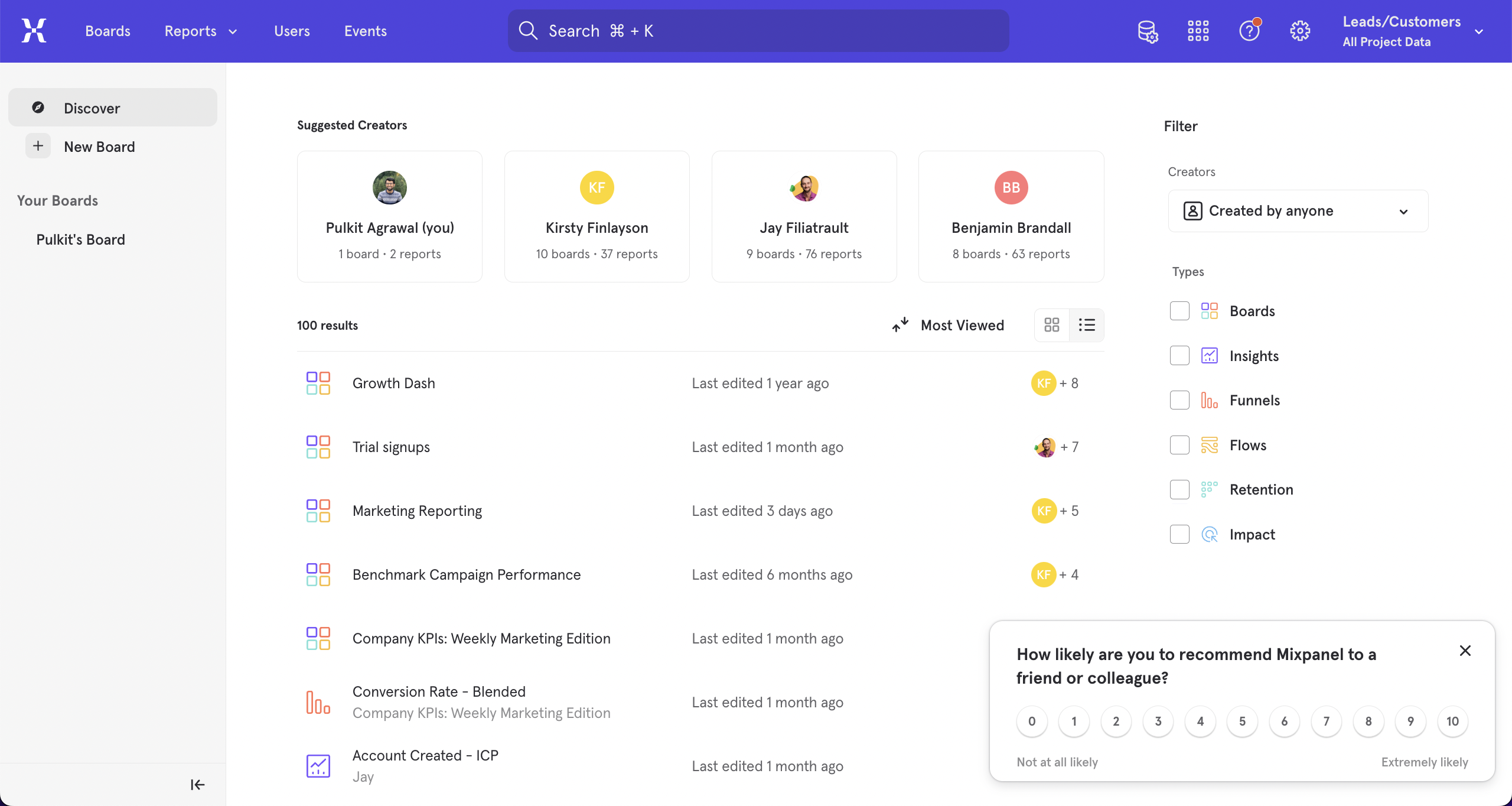Click the Growth Dash board icon

(x=318, y=383)
